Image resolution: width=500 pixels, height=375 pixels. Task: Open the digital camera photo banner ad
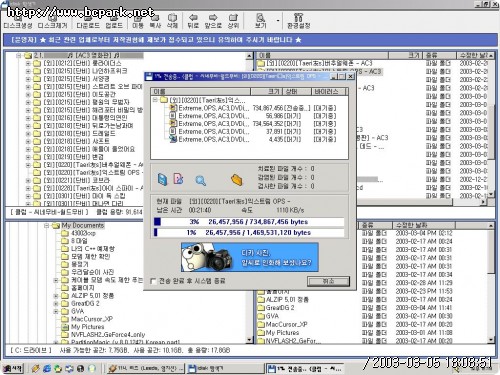click(x=250, y=257)
